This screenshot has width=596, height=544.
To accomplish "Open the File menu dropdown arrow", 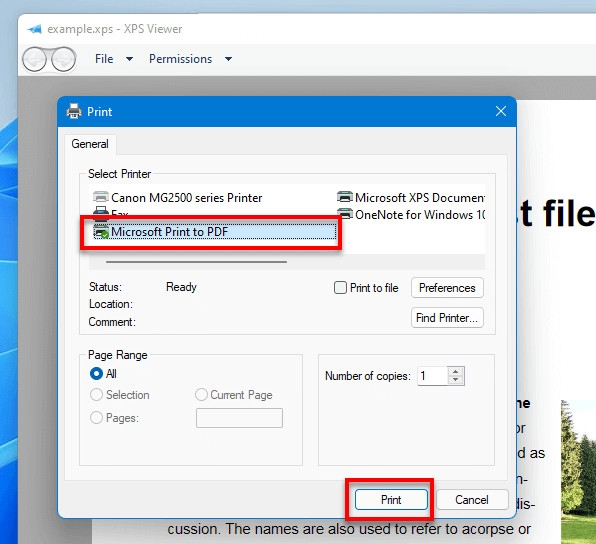I will tap(129, 59).
